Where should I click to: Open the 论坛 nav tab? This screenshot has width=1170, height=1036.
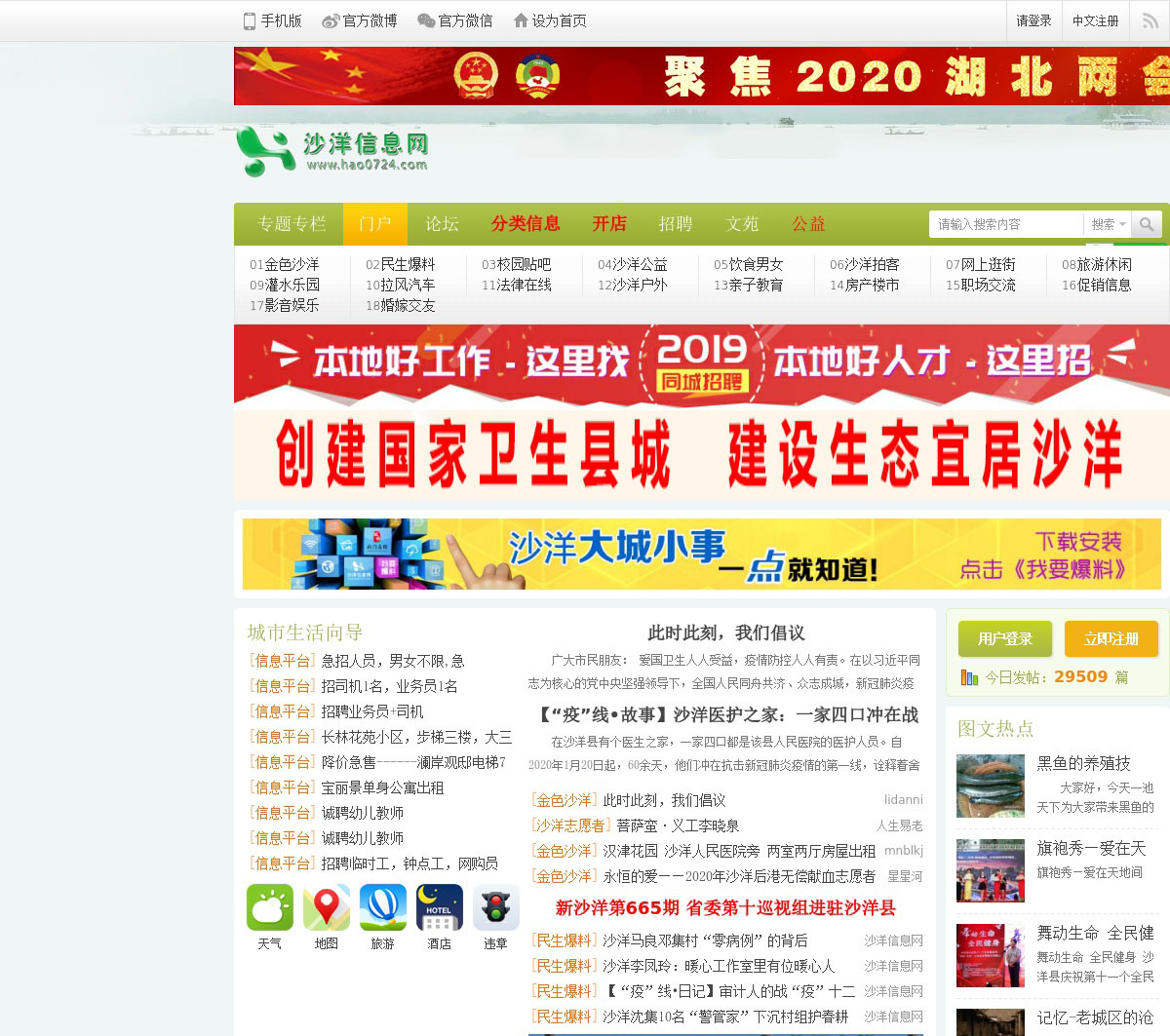(x=442, y=224)
